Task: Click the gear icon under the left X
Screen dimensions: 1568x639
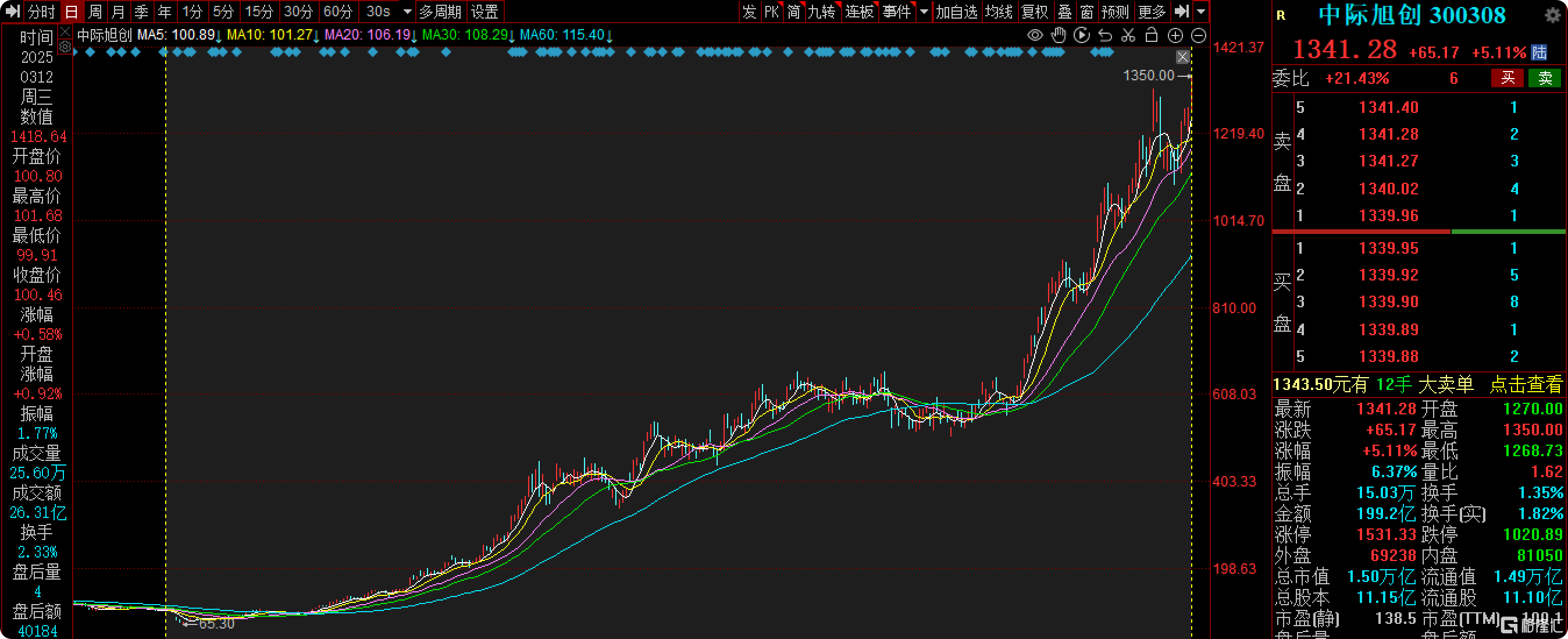Action: [x=66, y=46]
